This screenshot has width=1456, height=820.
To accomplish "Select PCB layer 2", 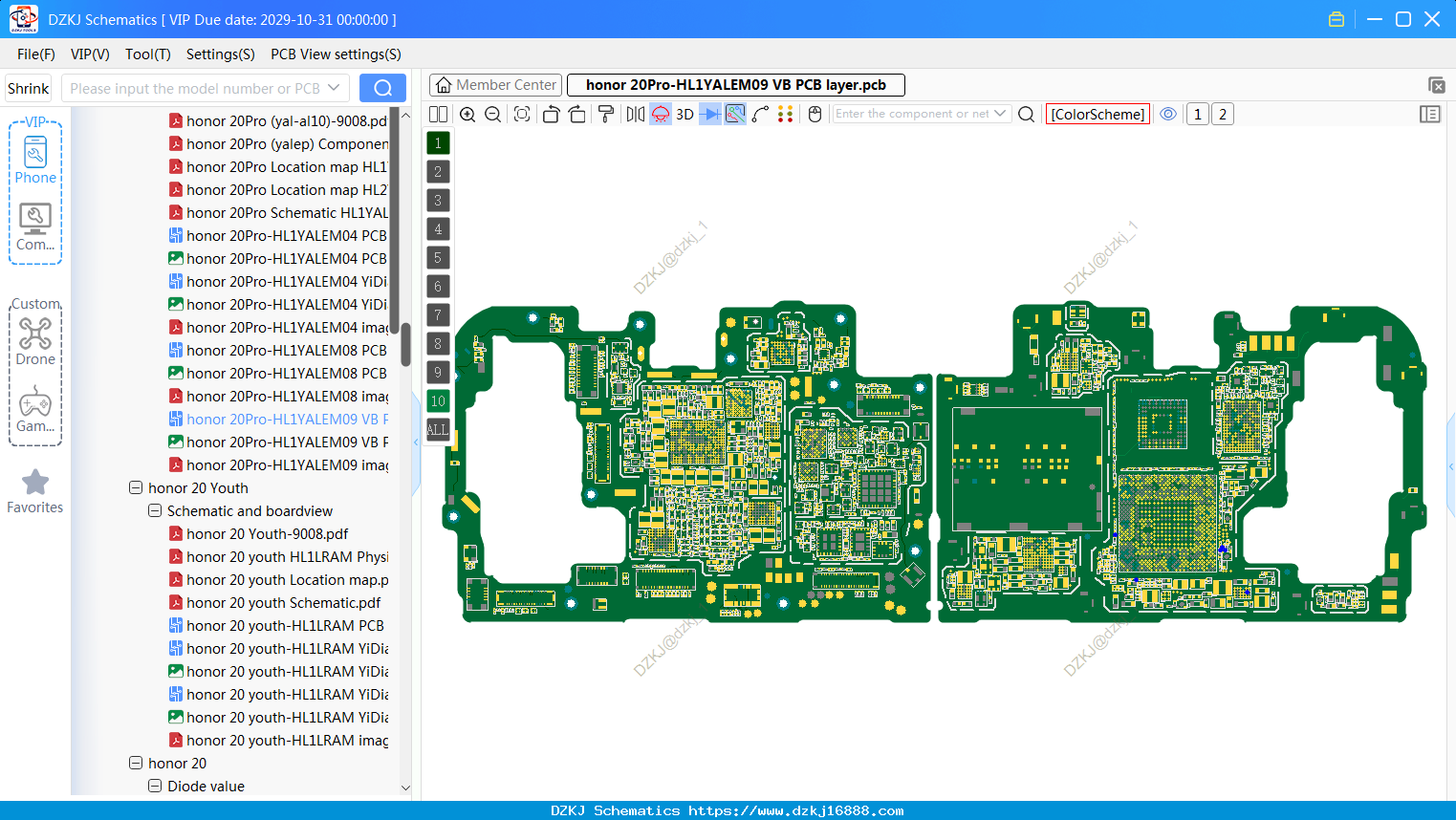I will click(x=438, y=172).
